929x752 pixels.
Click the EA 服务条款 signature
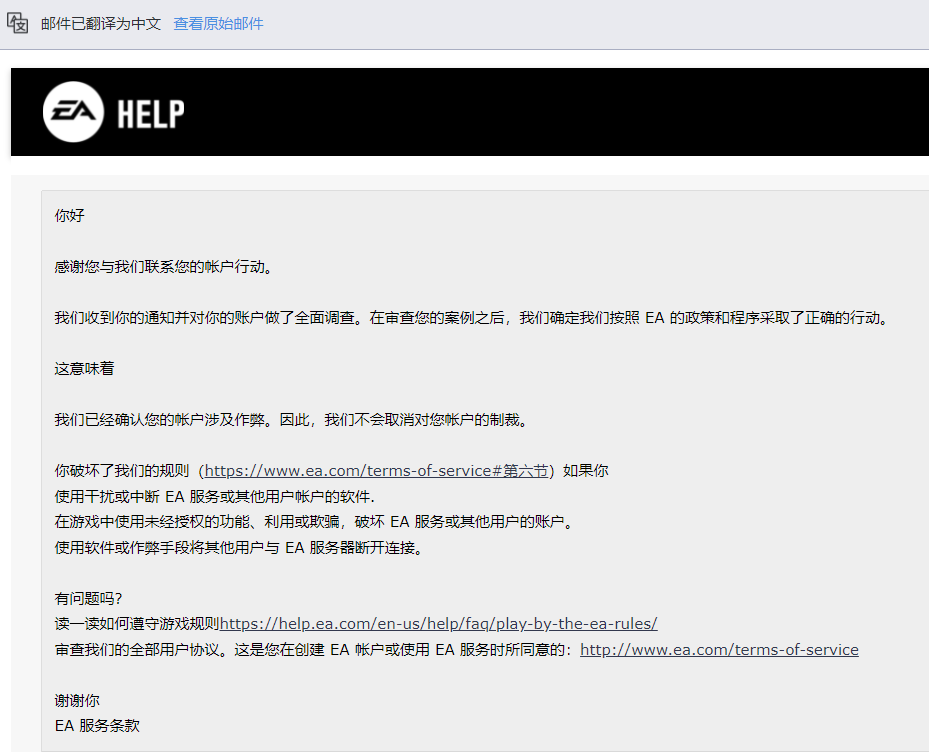[x=97, y=725]
